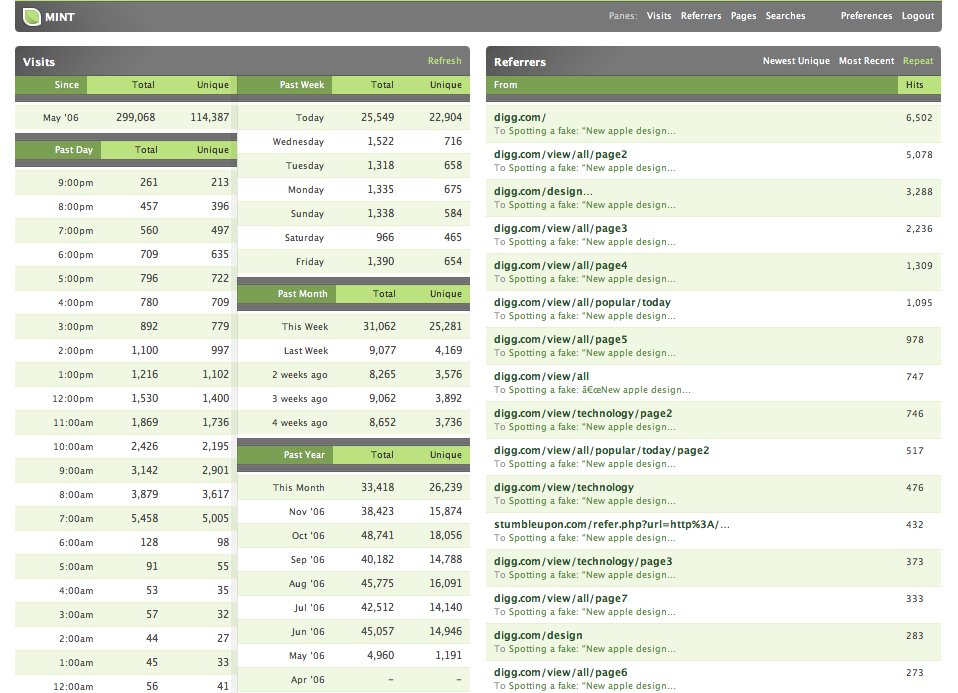This screenshot has width=958, height=693.
Task: Click the Wednesday row label
Action: tap(298, 142)
